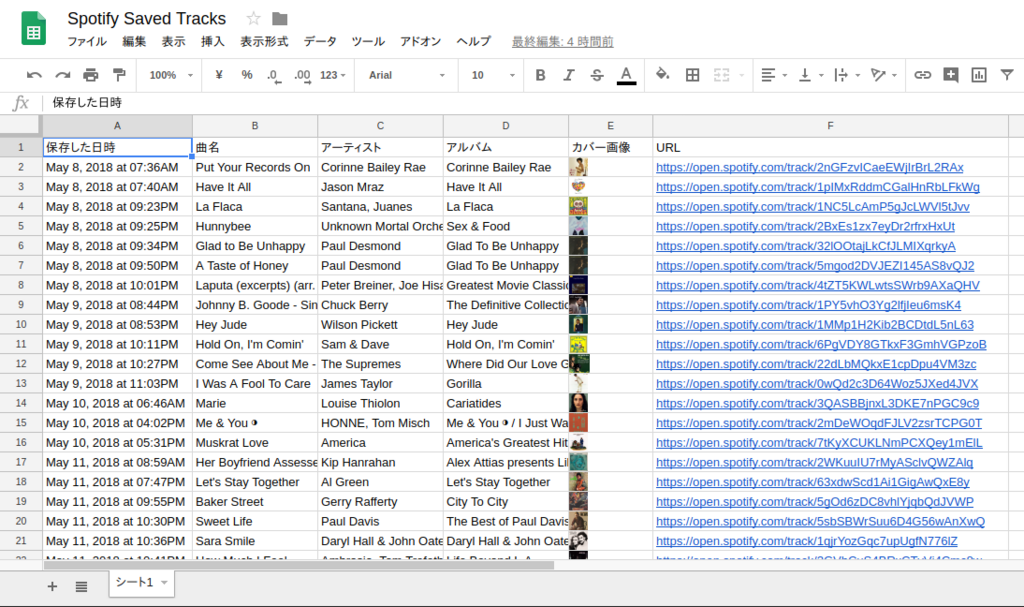
Task: Show the all sheets list
Action: click(81, 586)
